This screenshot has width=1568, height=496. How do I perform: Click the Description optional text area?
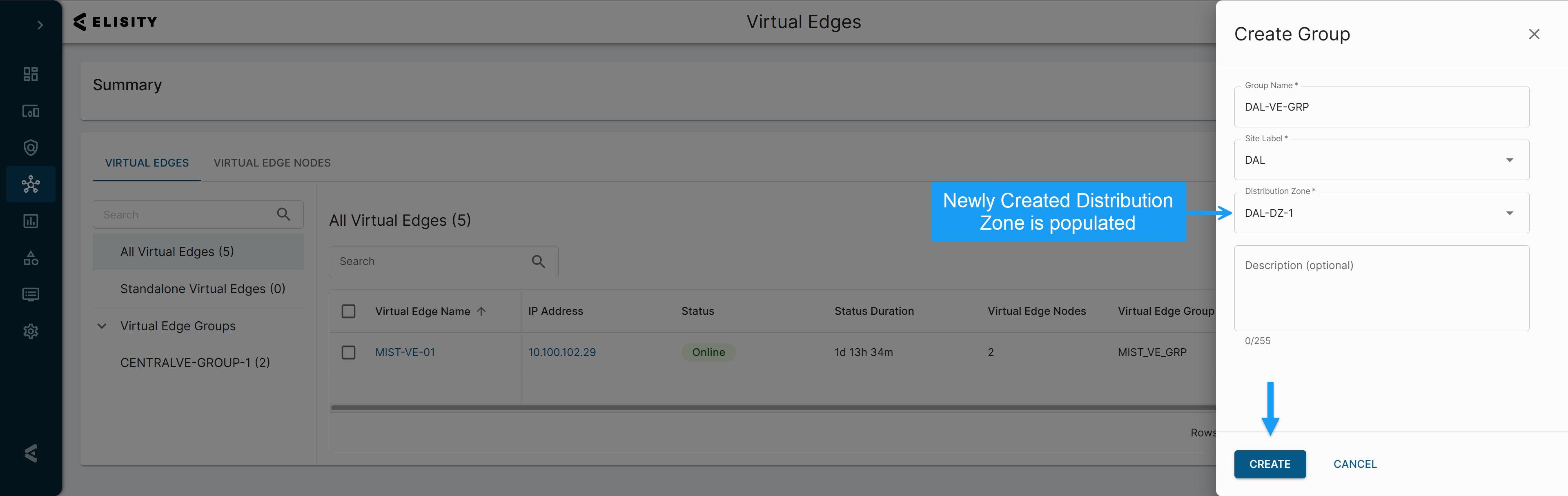(1381, 289)
